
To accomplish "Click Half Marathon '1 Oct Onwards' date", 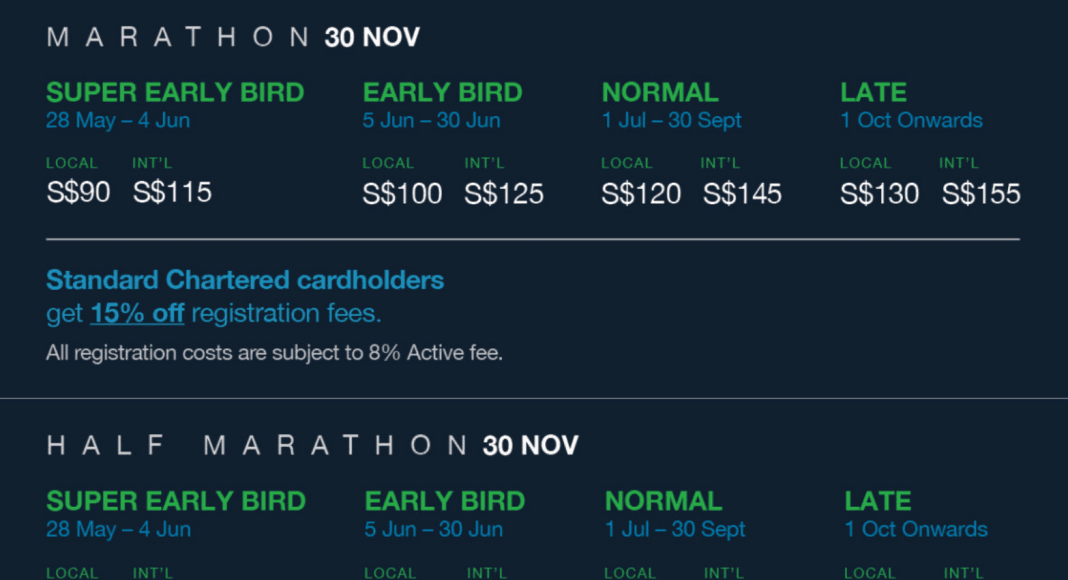I will (x=916, y=529).
